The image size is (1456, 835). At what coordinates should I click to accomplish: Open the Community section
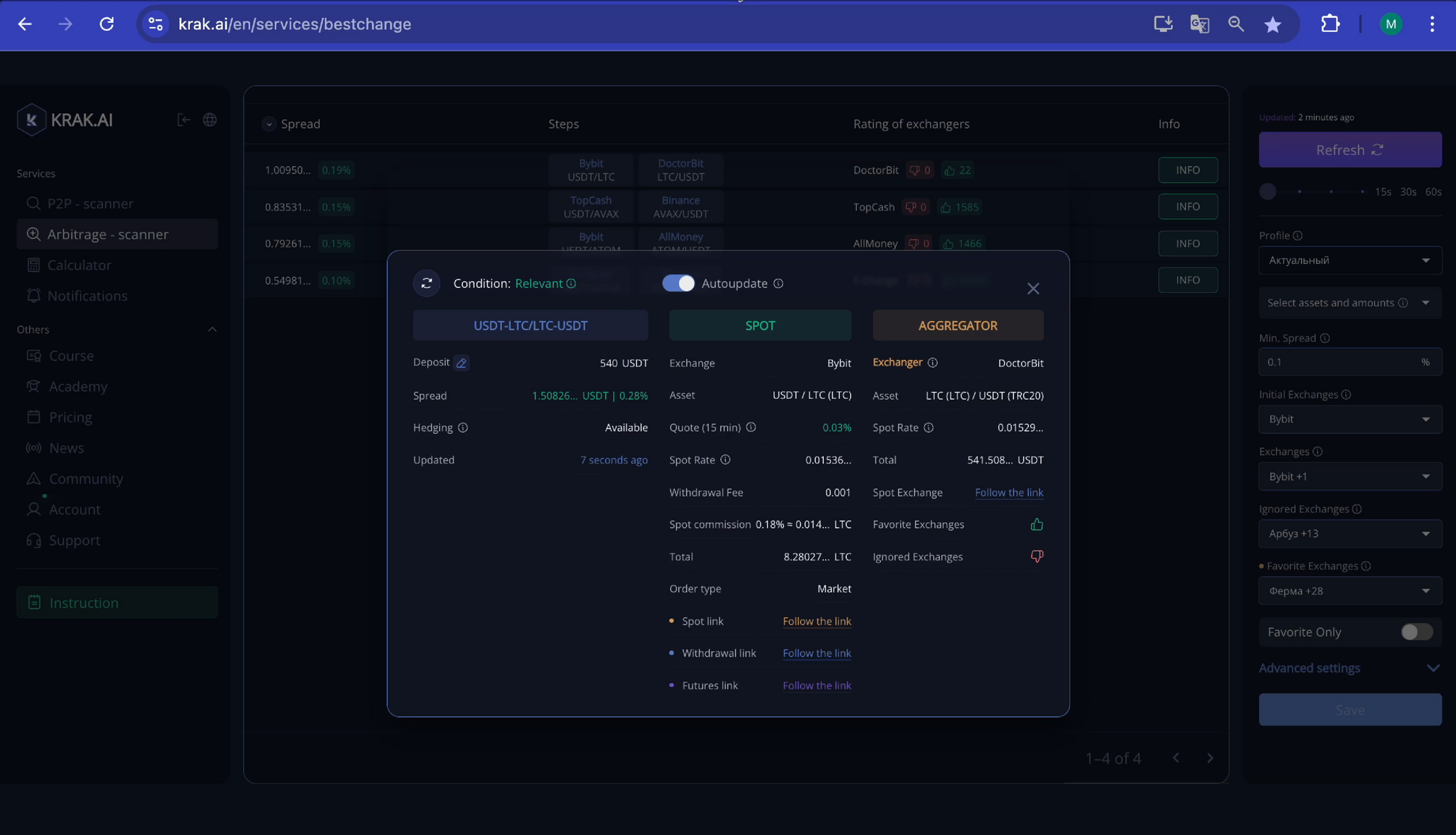85,478
